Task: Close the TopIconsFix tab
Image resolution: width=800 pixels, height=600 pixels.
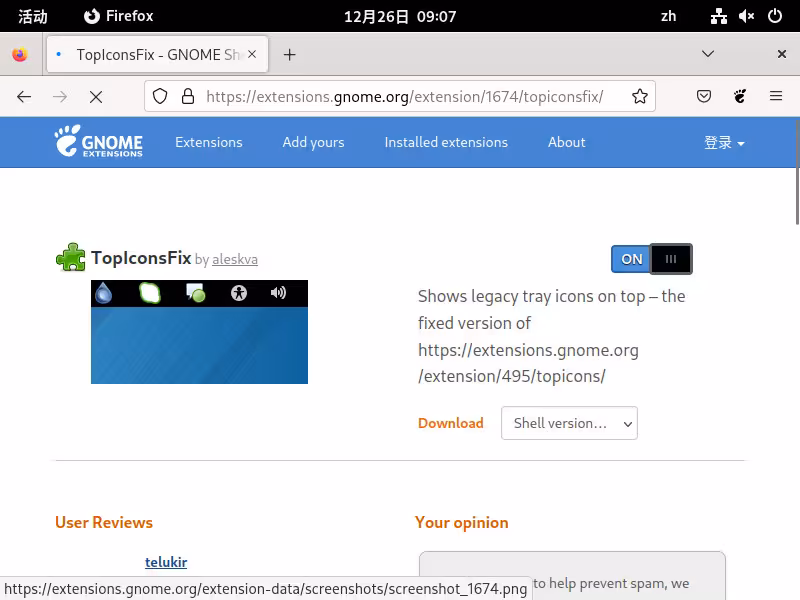Action: (252, 54)
